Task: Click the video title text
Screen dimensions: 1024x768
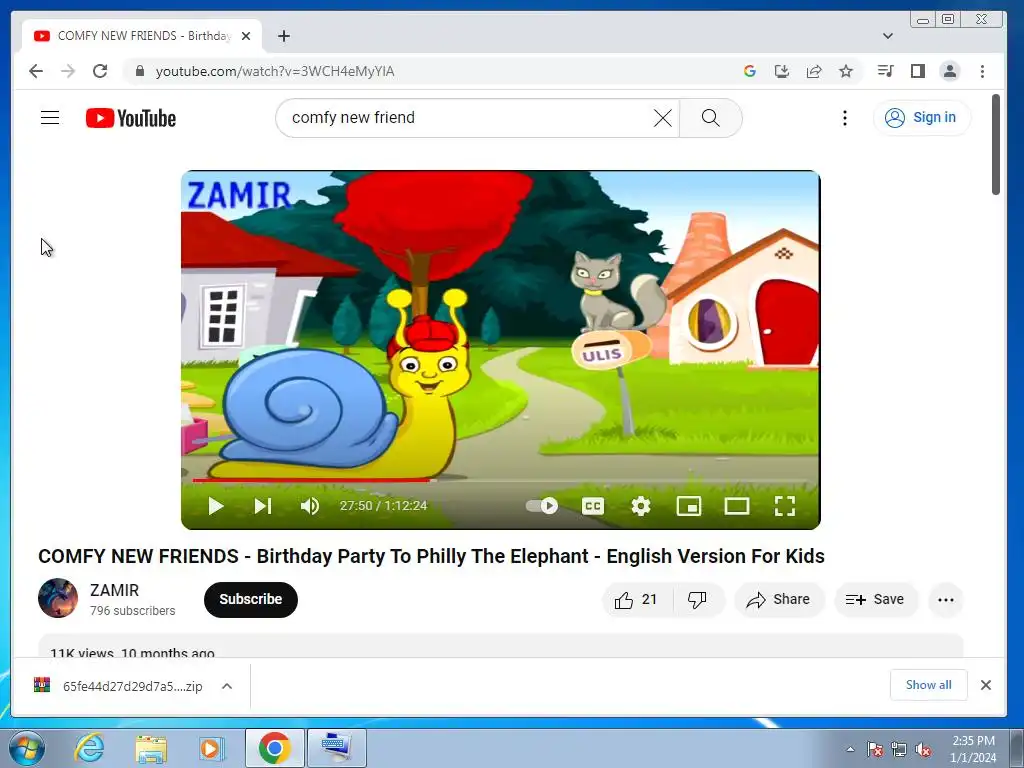Action: click(431, 556)
